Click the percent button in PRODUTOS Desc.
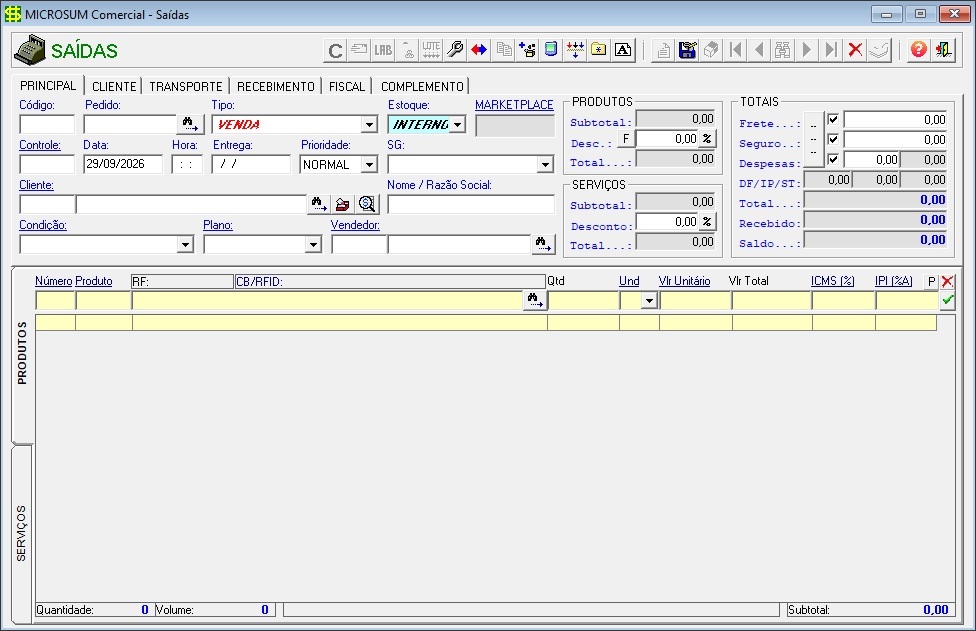Screen dimensions: 976x631 [x=707, y=138]
